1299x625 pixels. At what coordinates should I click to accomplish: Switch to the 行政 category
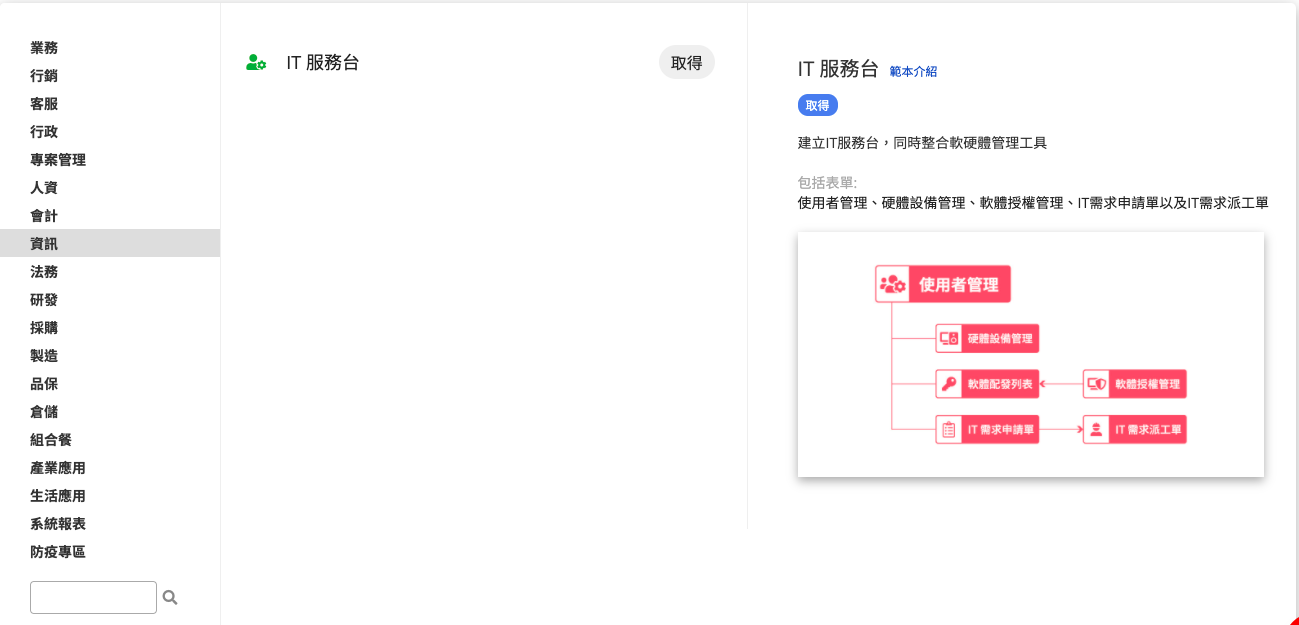(44, 132)
